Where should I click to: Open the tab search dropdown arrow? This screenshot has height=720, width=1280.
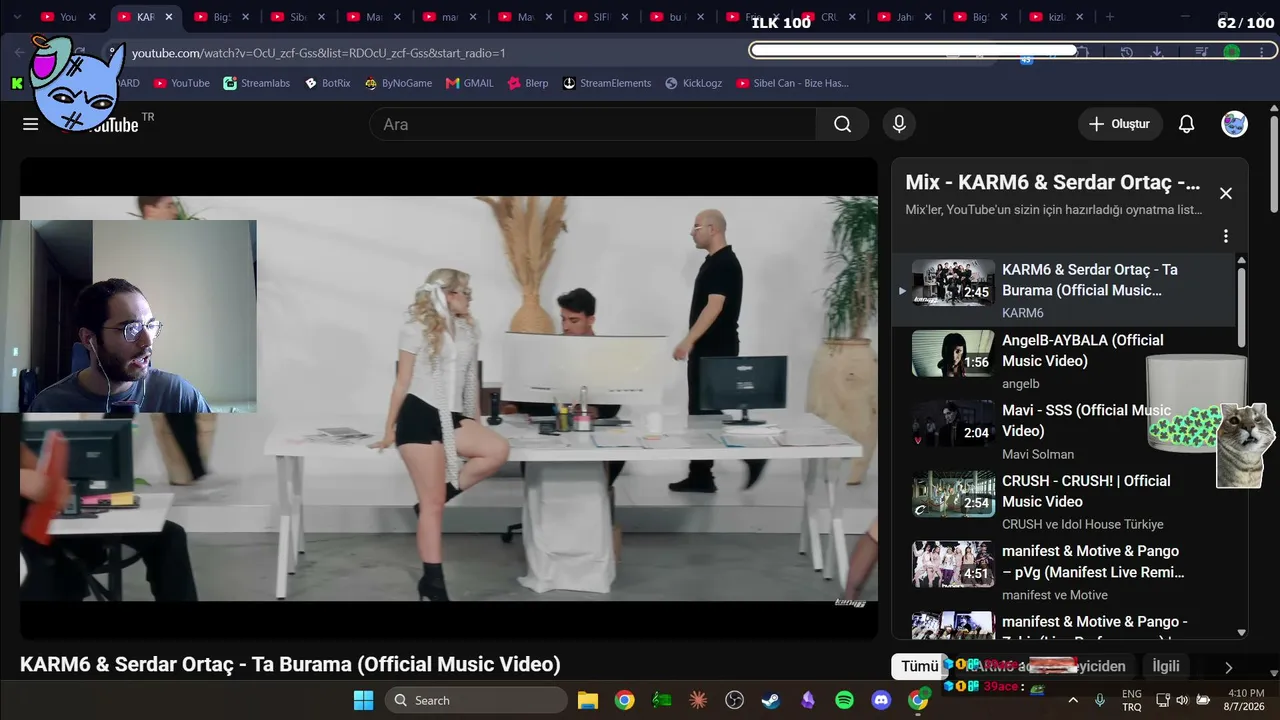tap(17, 17)
